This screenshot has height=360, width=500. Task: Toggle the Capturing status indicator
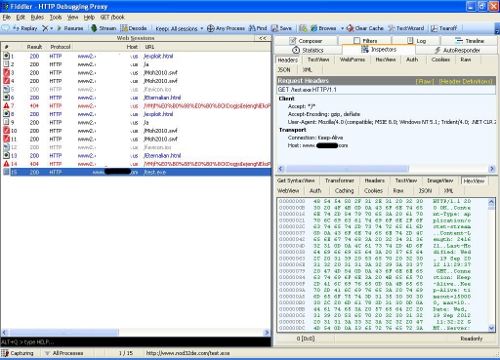click(18, 353)
